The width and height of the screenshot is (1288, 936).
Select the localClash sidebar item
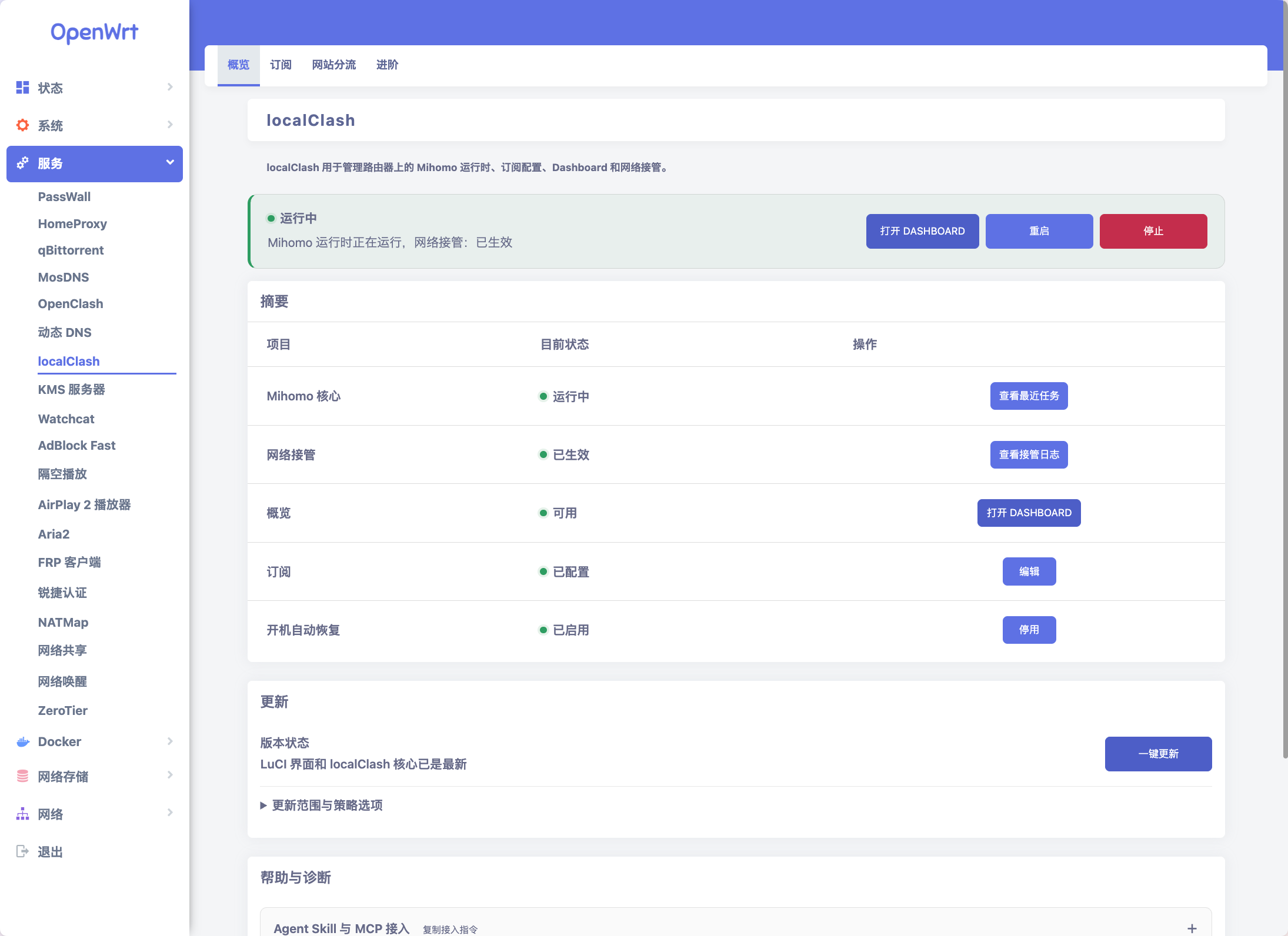(x=69, y=362)
